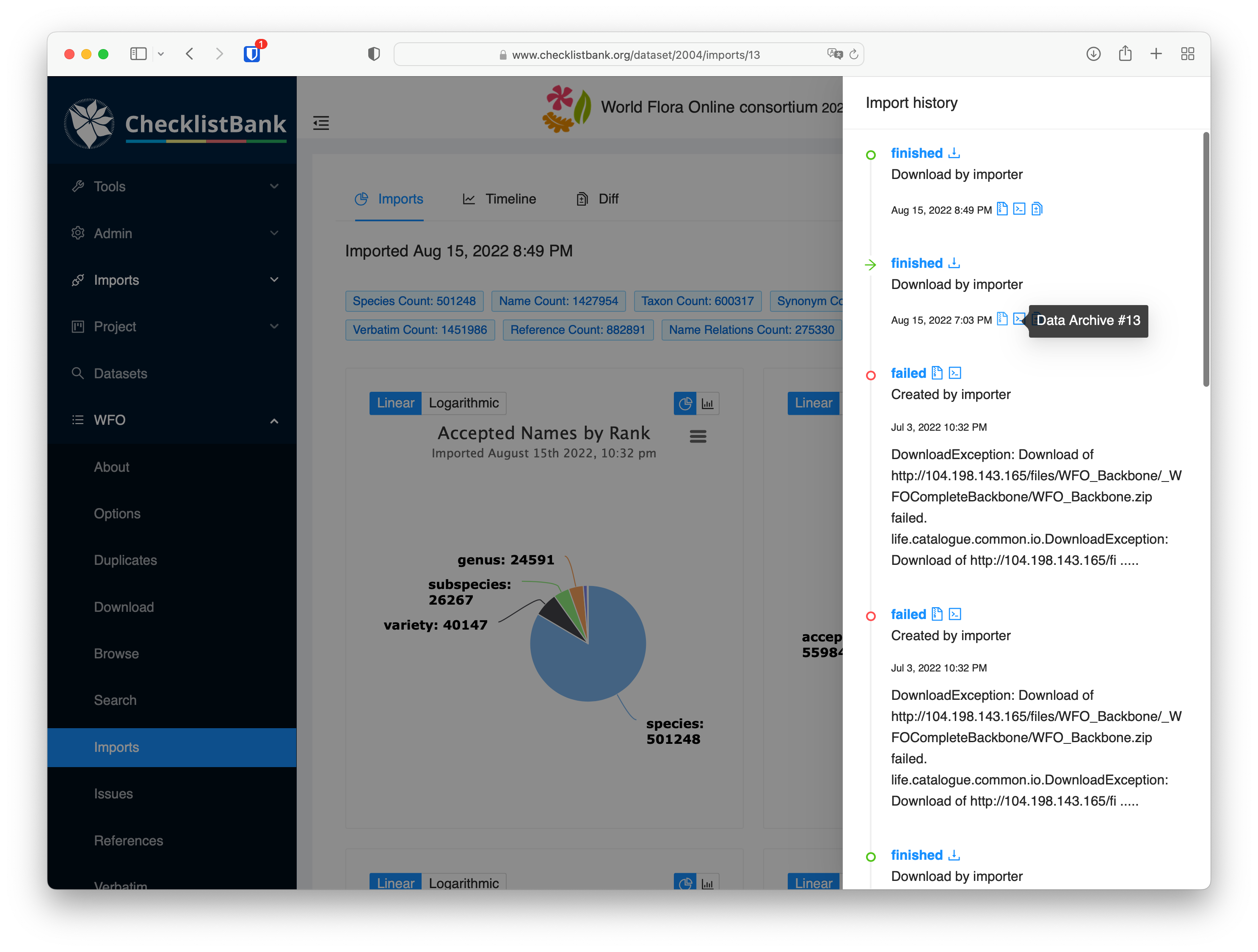1258x952 pixels.
Task: Click the diff file icon for the 8:49 PM import
Action: coord(1037,209)
